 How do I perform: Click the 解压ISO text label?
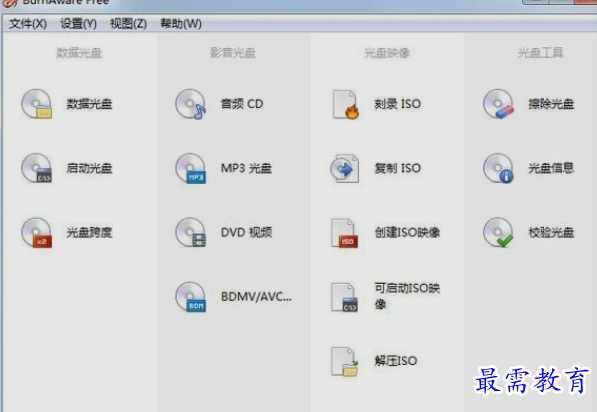[396, 361]
